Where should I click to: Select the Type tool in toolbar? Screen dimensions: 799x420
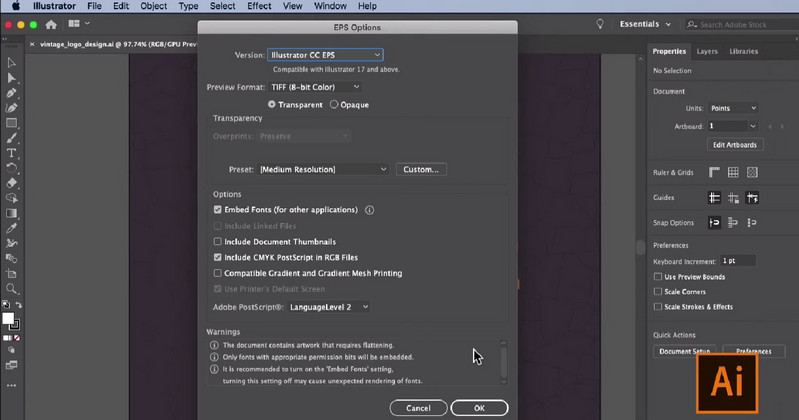tap(12, 153)
